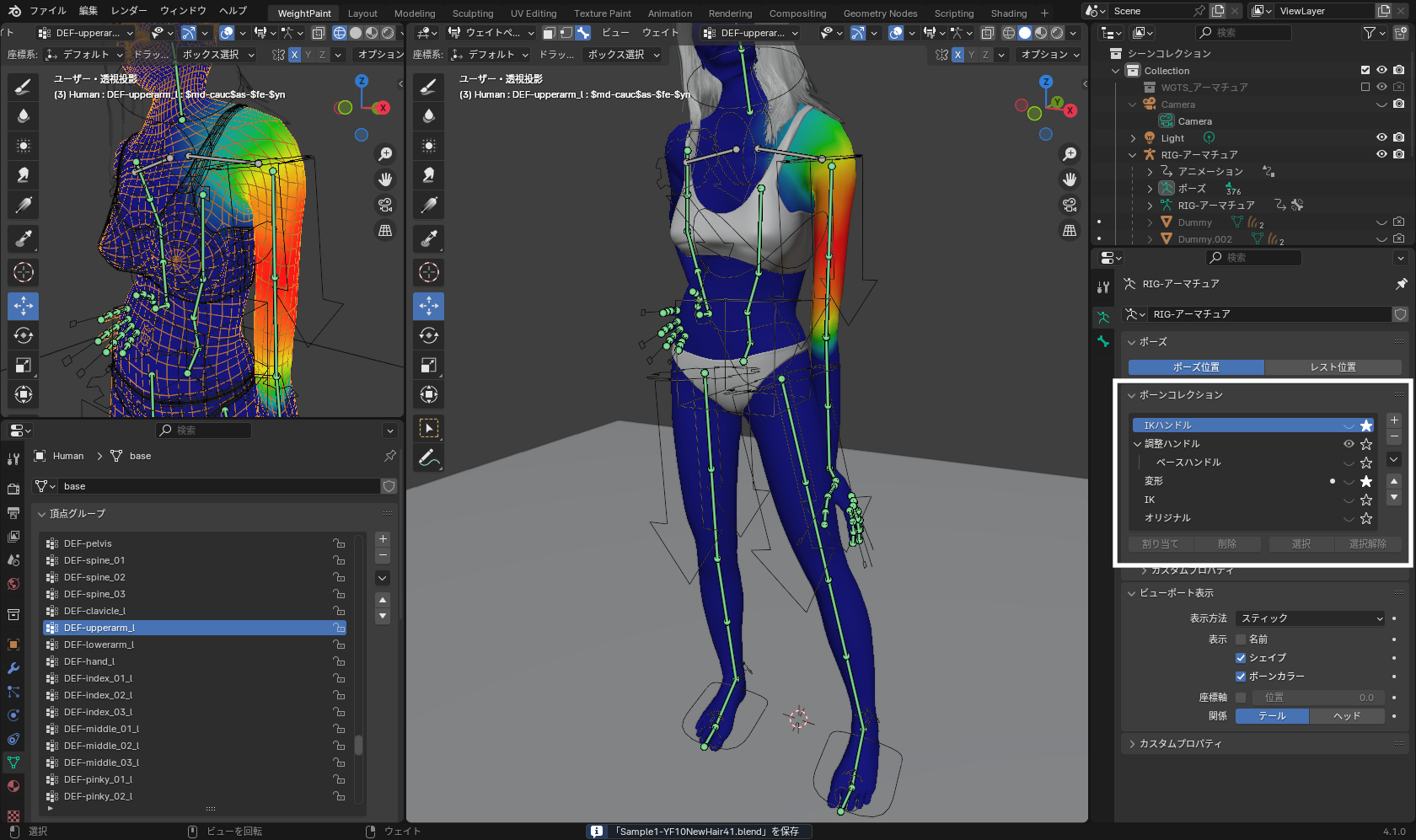1416x840 pixels.
Task: Open the レンダー menu
Action: tap(129, 11)
